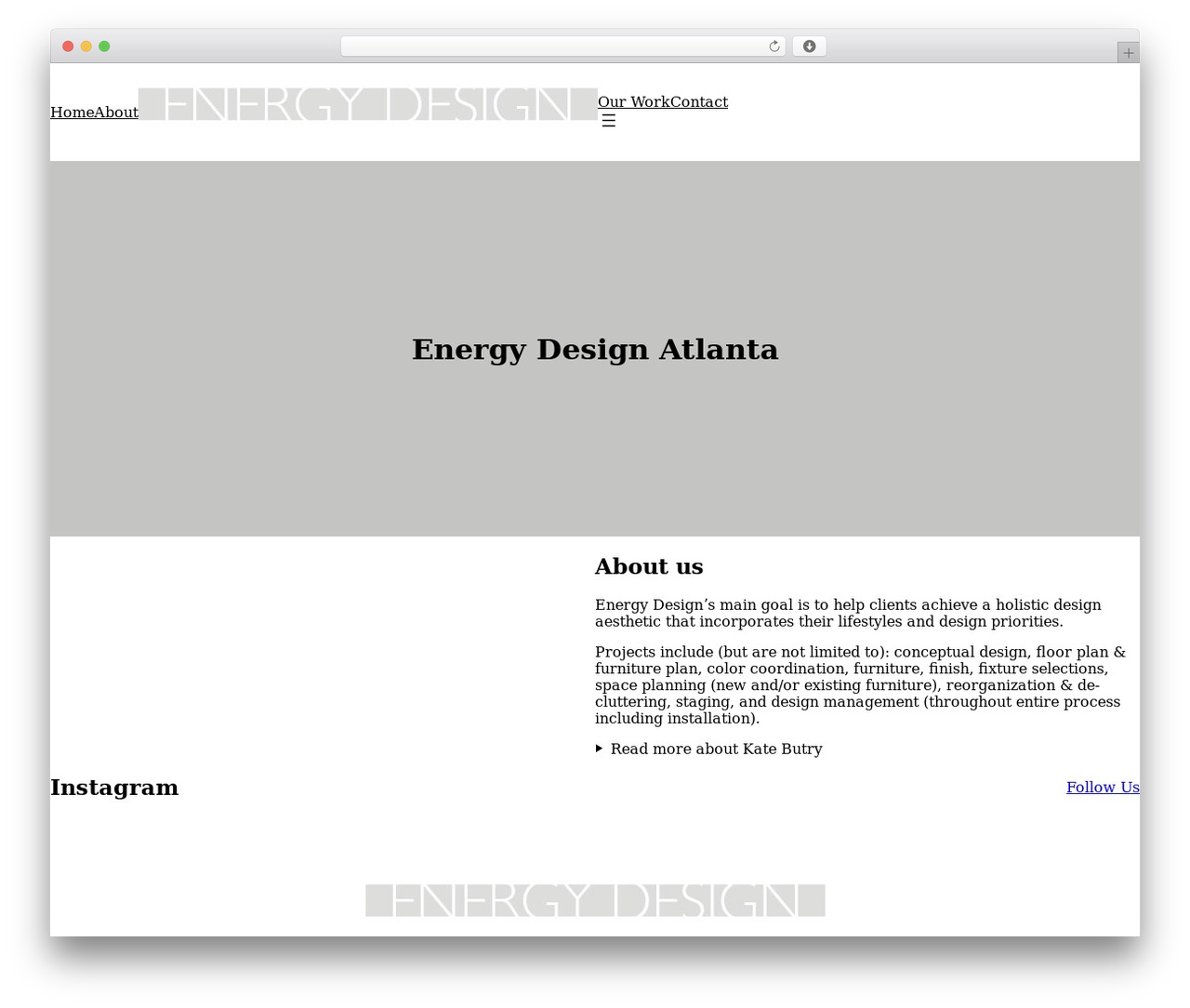Open the About nav link
Screen dimensions: 1190x1008
(x=116, y=113)
